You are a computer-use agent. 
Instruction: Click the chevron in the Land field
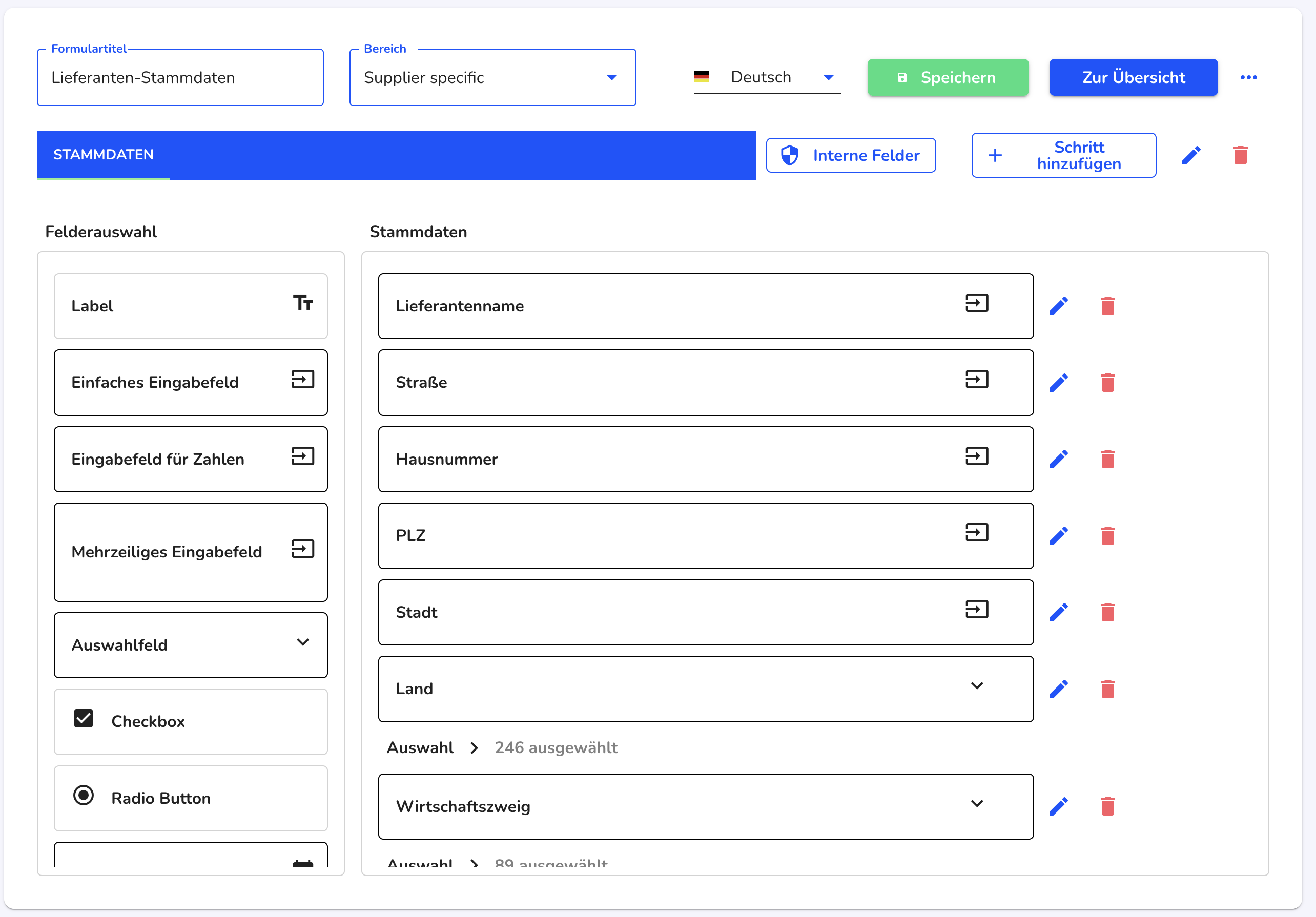(x=977, y=686)
